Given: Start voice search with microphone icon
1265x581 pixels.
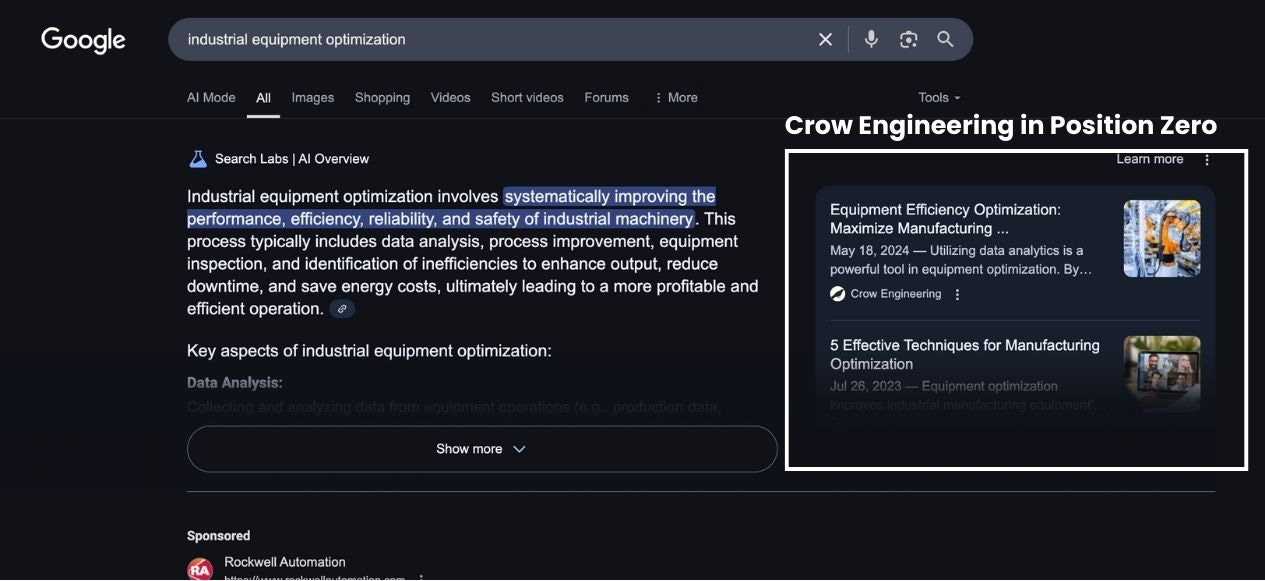Looking at the screenshot, I should click(871, 39).
